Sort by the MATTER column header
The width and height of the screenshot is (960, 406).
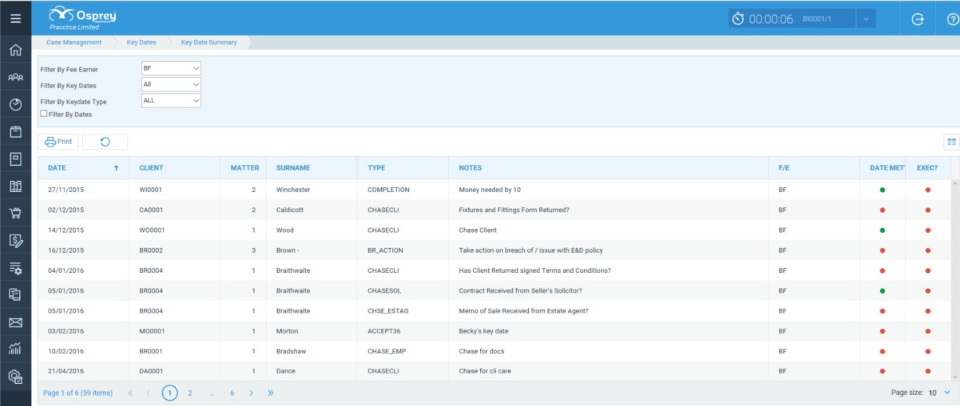[x=243, y=168]
